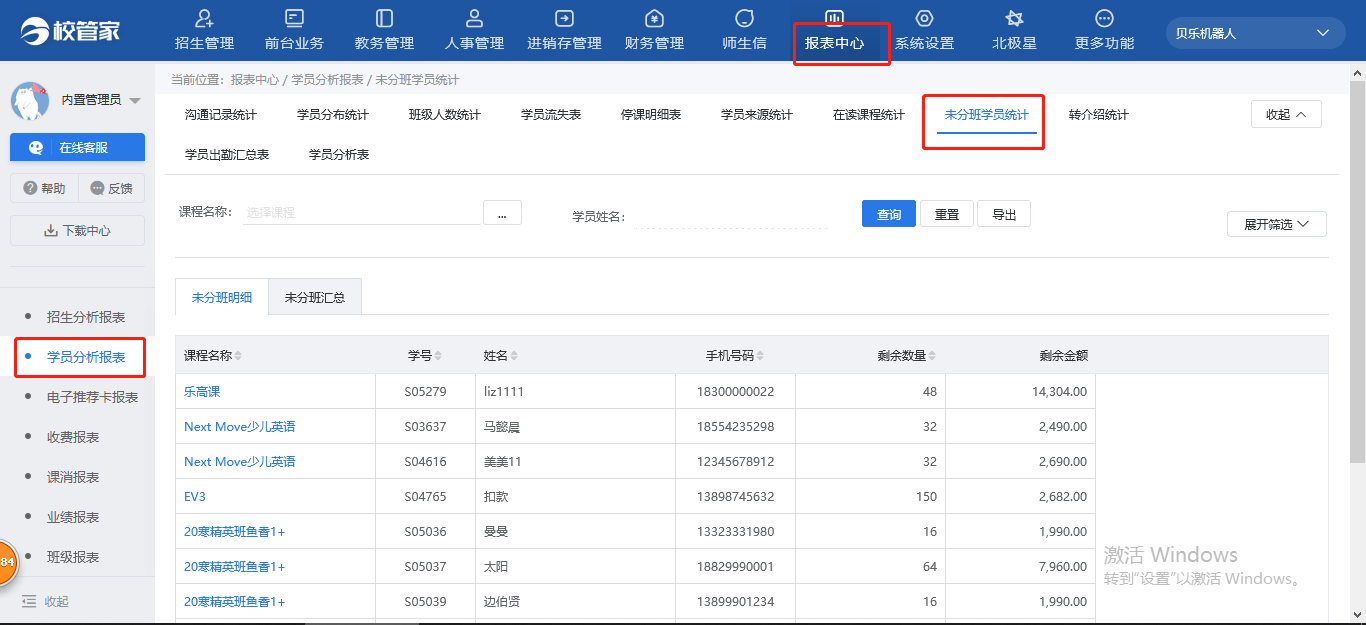Open 教务管理 module icon
Screen dimensions: 1366x625
coord(384,18)
